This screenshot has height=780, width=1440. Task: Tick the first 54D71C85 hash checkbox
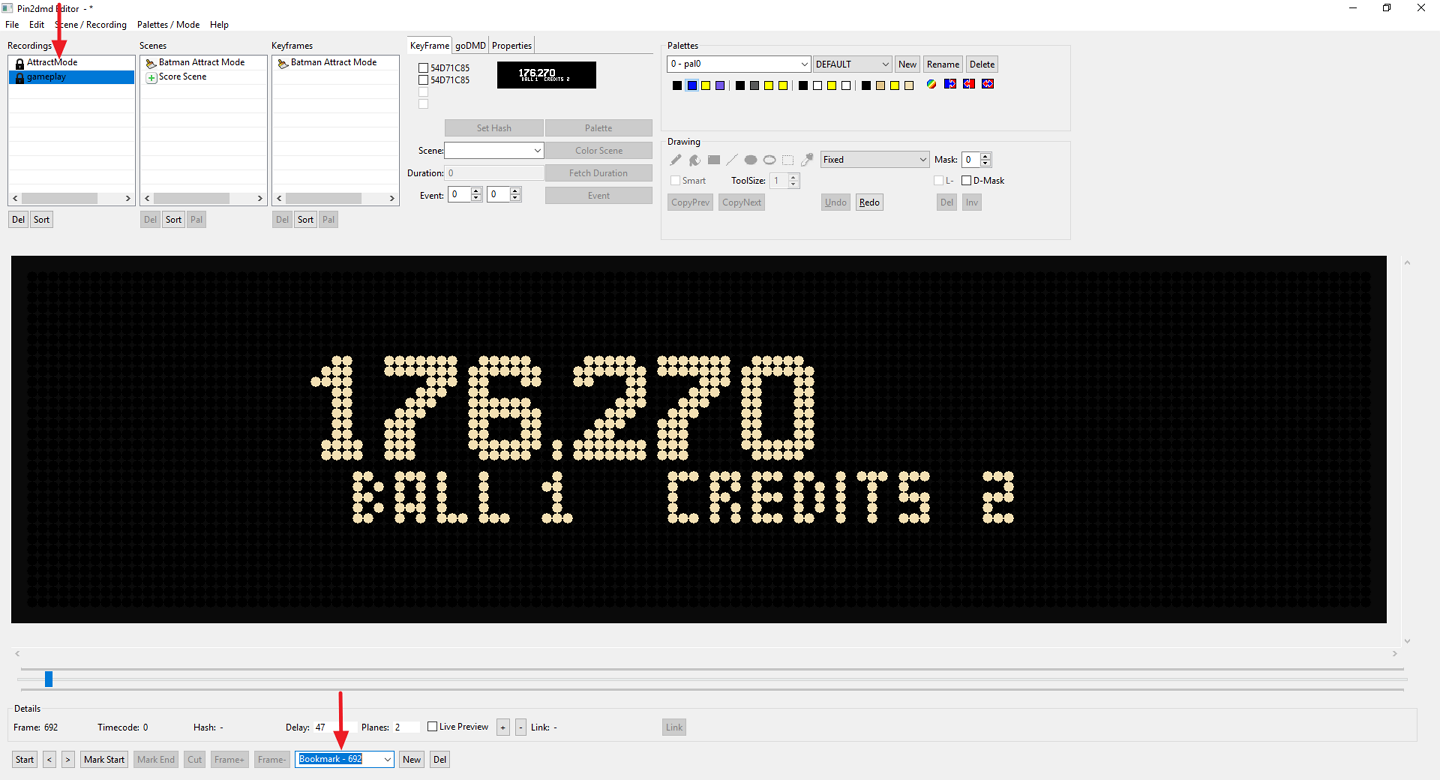click(x=423, y=68)
